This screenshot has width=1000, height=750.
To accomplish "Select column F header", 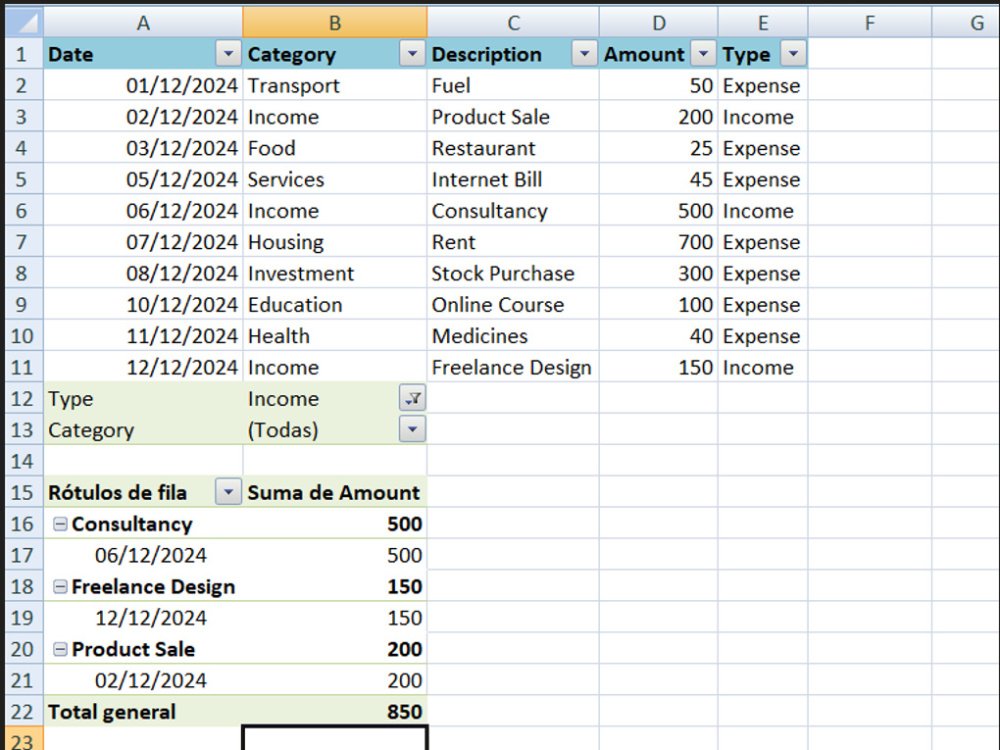I will (869, 22).
